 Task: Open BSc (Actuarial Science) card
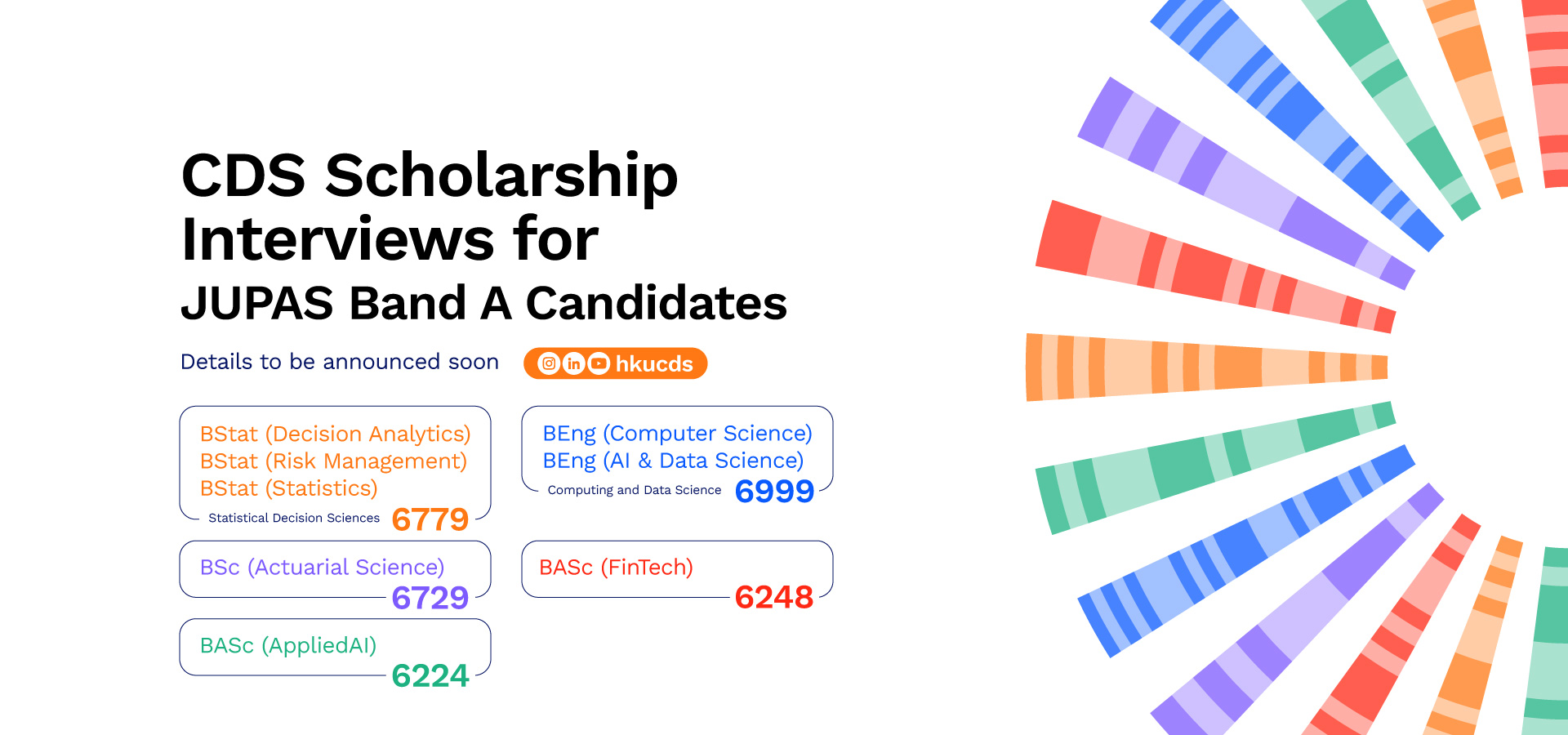coord(335,569)
